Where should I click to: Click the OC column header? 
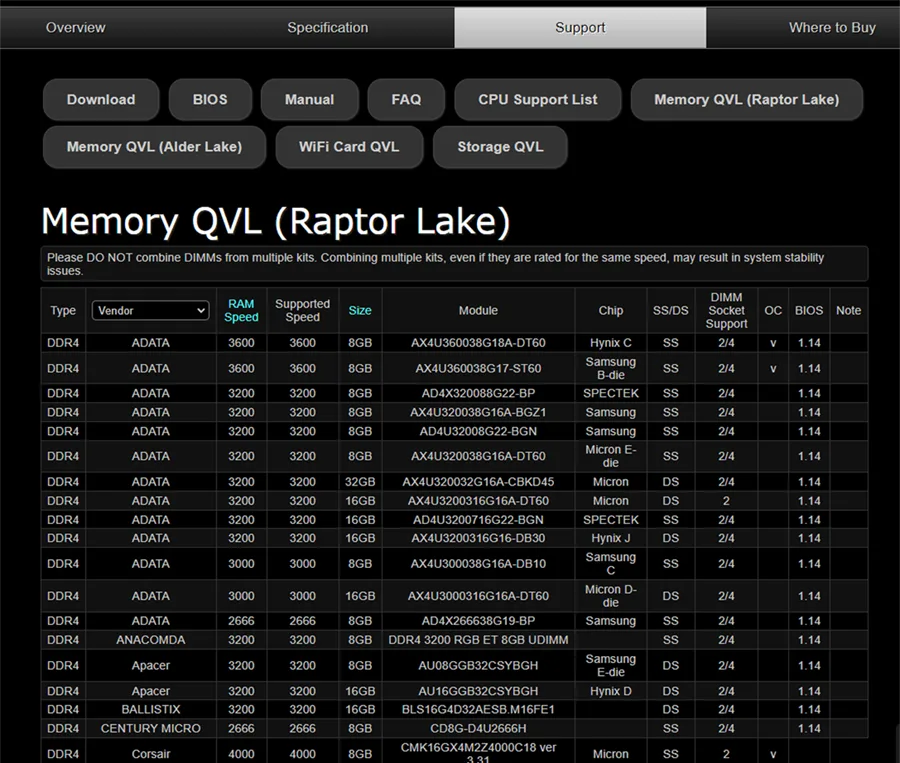pyautogui.click(x=773, y=311)
